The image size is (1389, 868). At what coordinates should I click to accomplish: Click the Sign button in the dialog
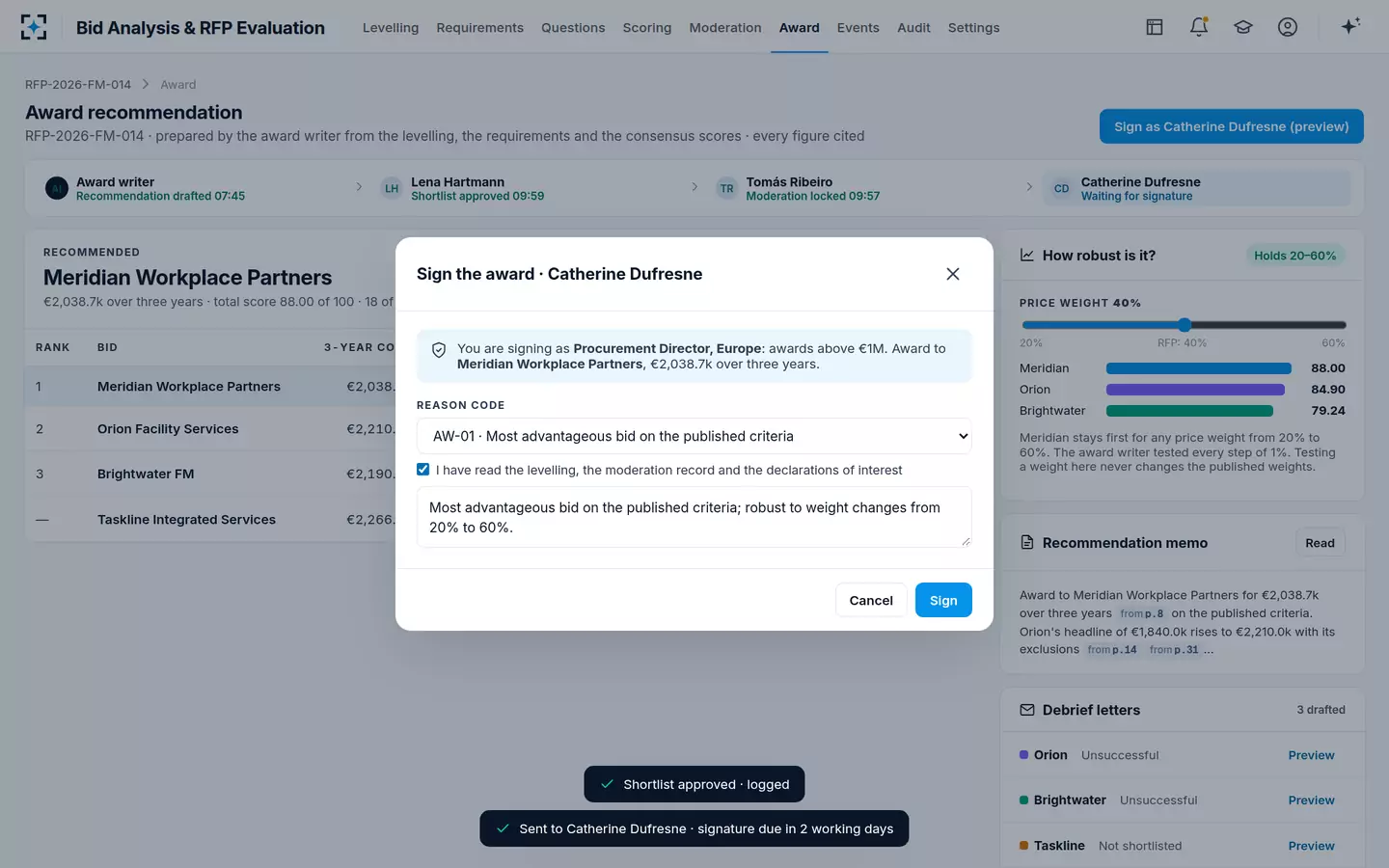tap(943, 600)
